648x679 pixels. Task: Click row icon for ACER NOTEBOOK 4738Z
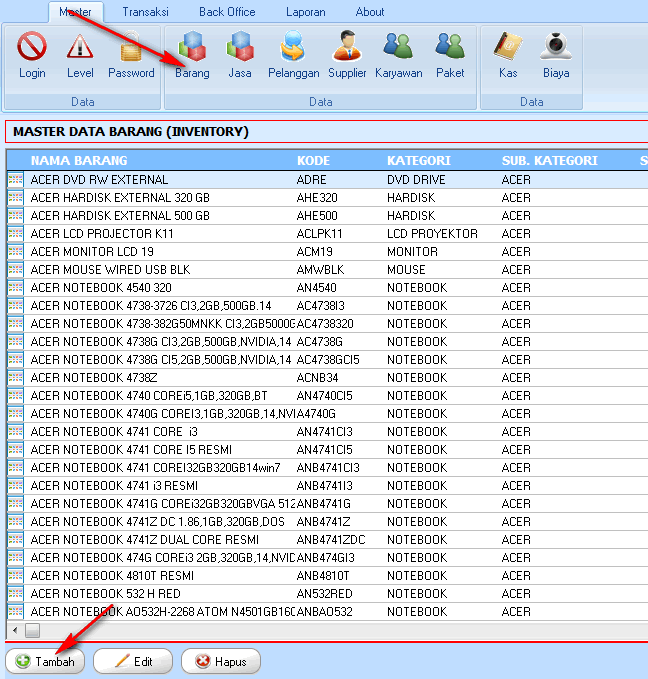[16, 378]
